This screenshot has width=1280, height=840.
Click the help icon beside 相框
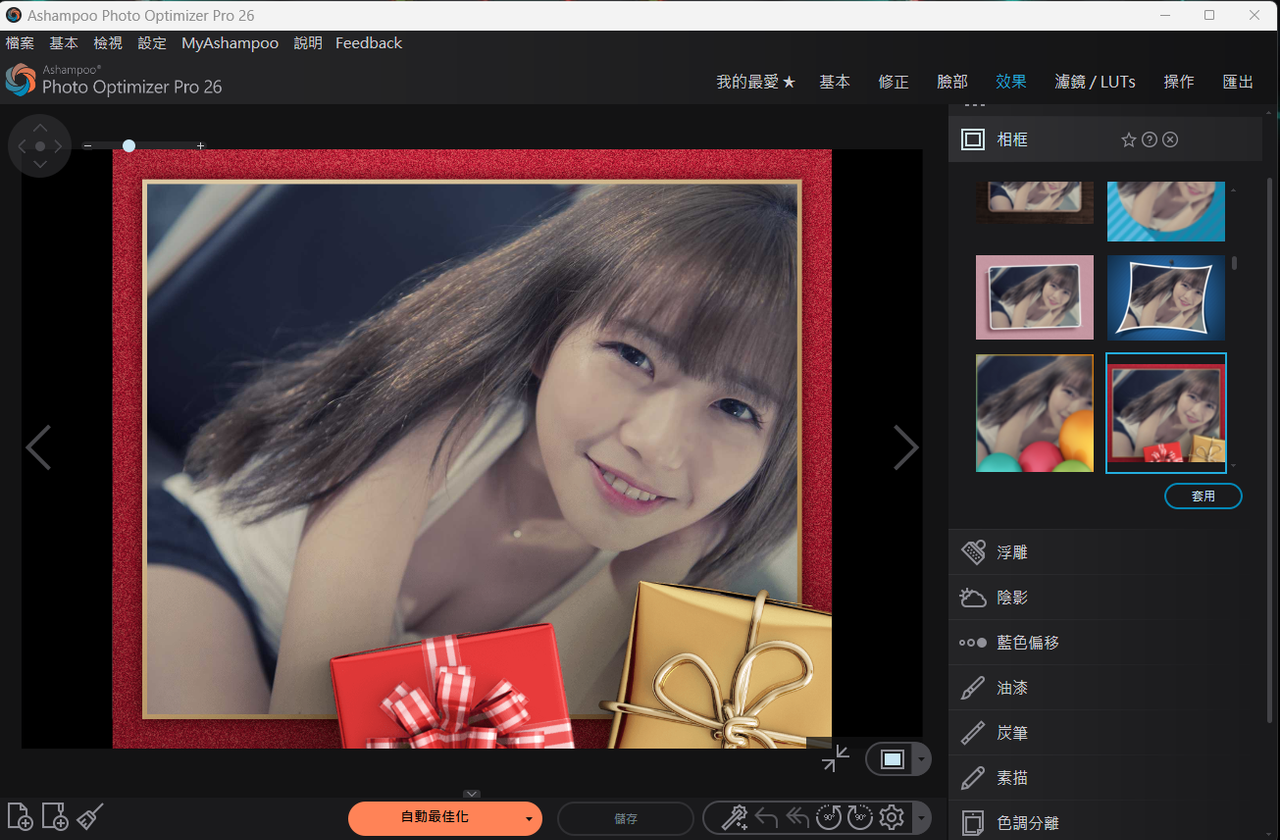tap(1150, 140)
